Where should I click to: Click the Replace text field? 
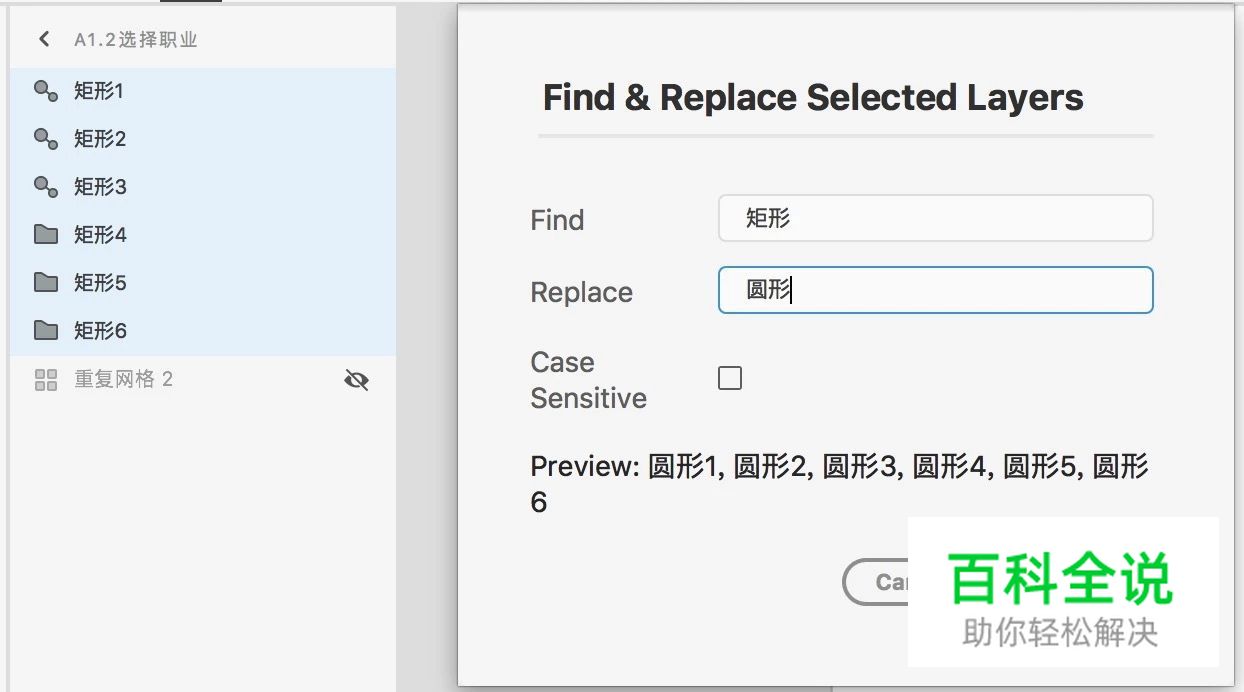point(935,290)
